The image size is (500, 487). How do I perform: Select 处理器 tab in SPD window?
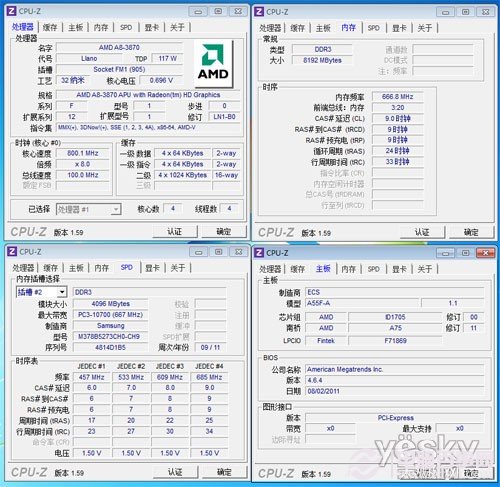(x=23, y=268)
